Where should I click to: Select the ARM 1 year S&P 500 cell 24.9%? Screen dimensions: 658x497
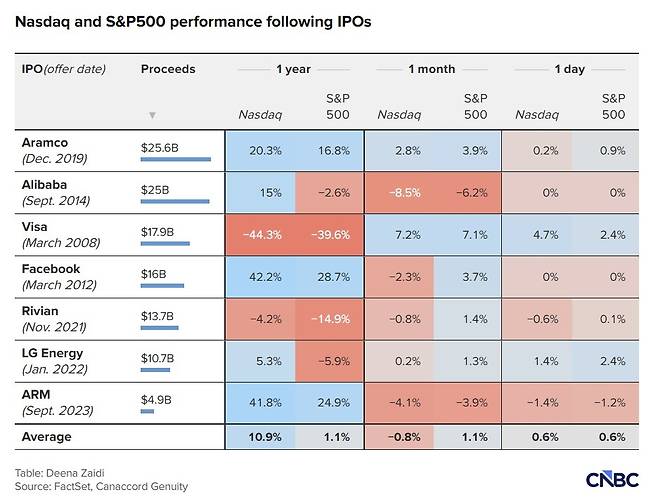329,403
